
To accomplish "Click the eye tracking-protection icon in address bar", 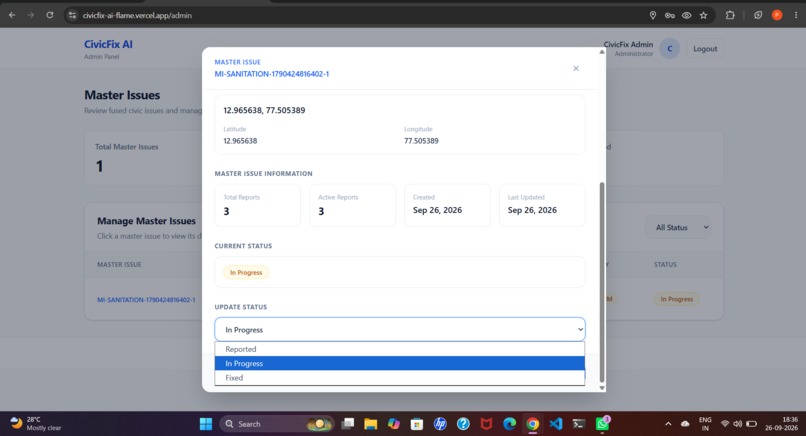I will point(686,15).
